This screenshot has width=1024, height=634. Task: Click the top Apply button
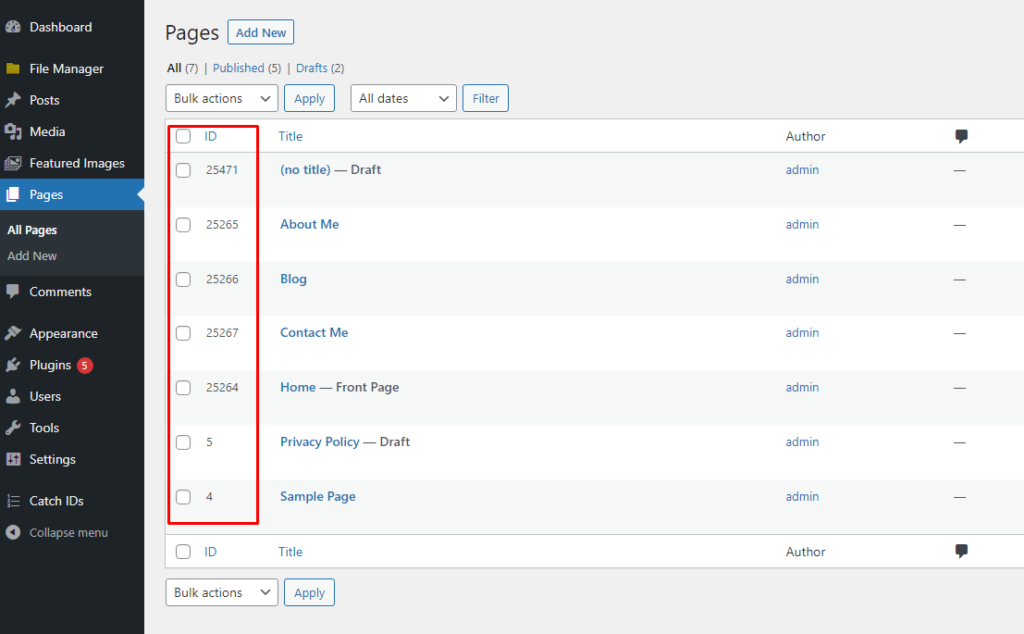coord(310,98)
